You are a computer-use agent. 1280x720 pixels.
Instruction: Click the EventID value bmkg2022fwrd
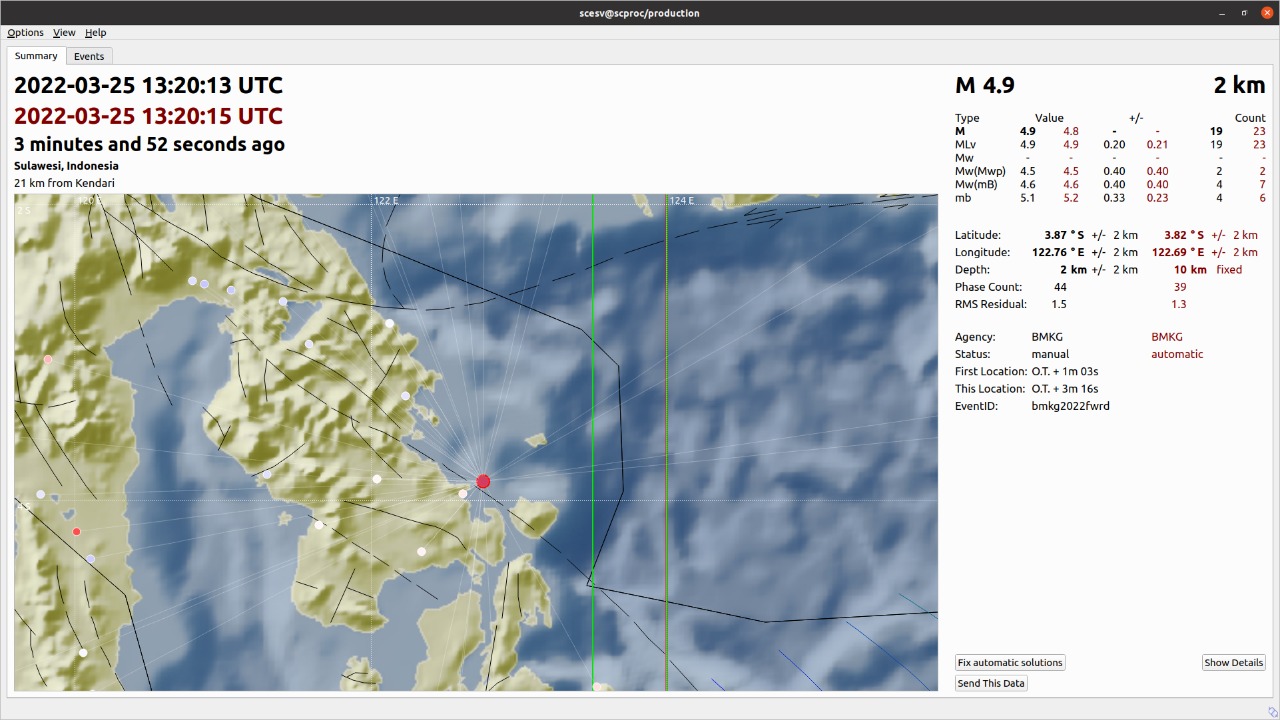point(1070,406)
